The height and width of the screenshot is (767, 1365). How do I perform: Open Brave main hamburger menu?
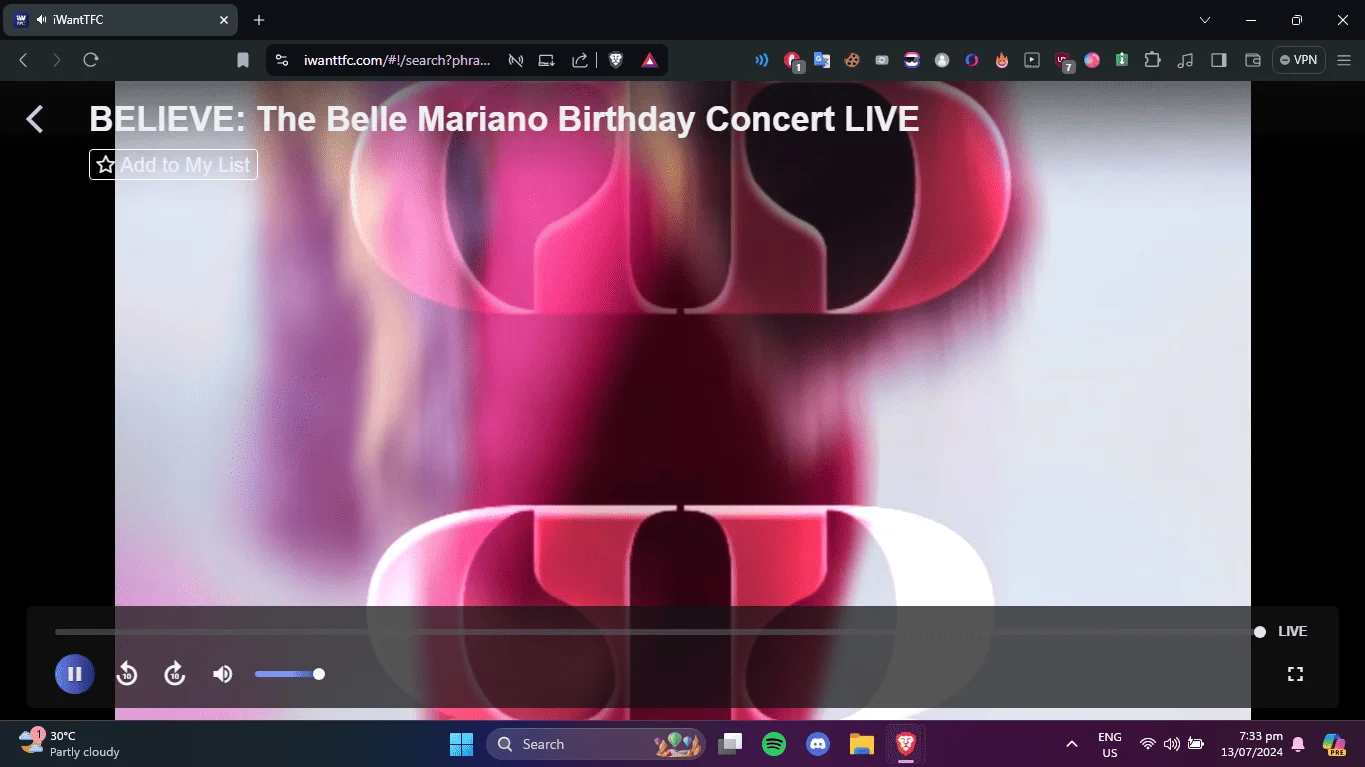coord(1344,60)
